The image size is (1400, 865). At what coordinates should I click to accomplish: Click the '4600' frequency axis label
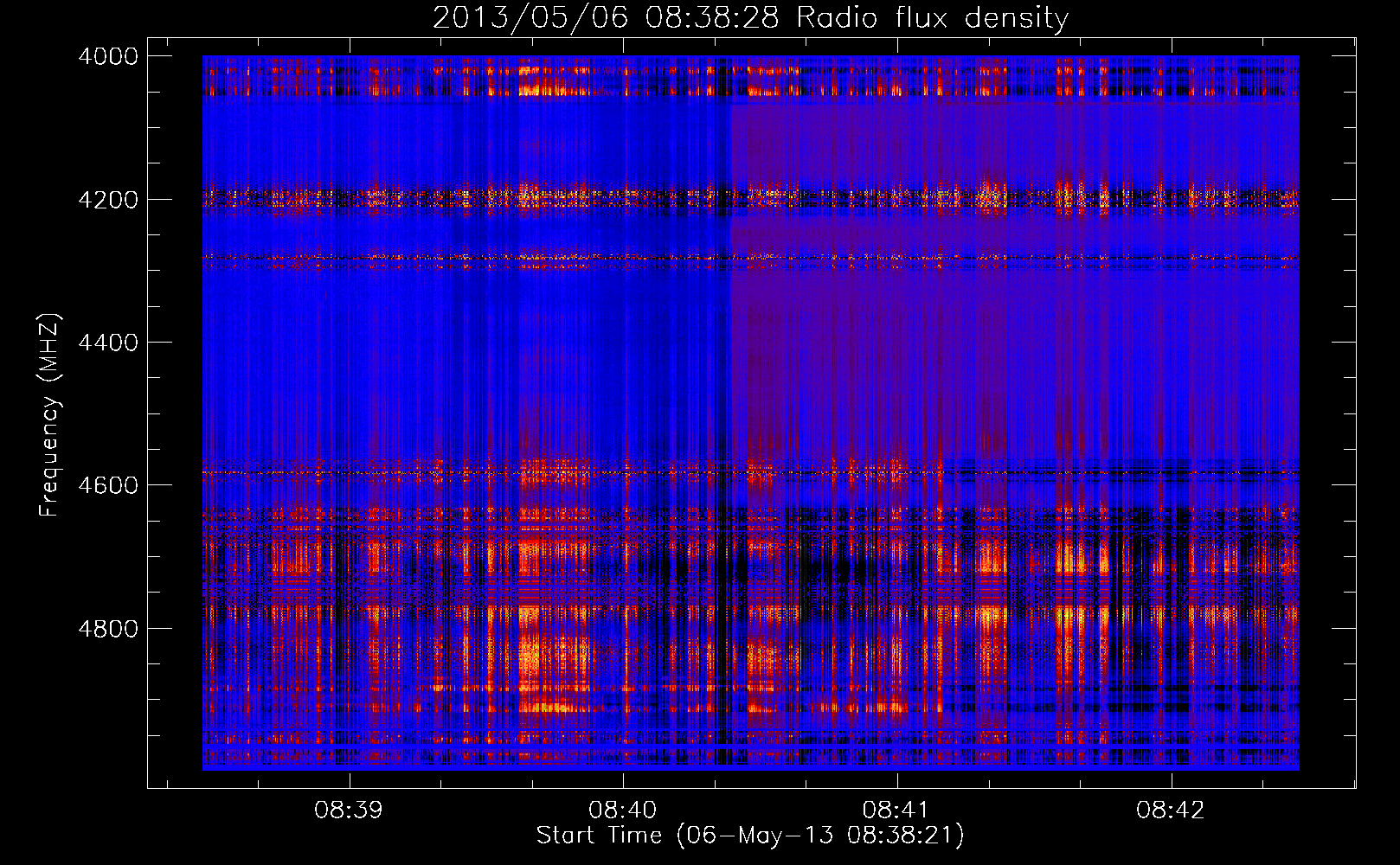[108, 485]
